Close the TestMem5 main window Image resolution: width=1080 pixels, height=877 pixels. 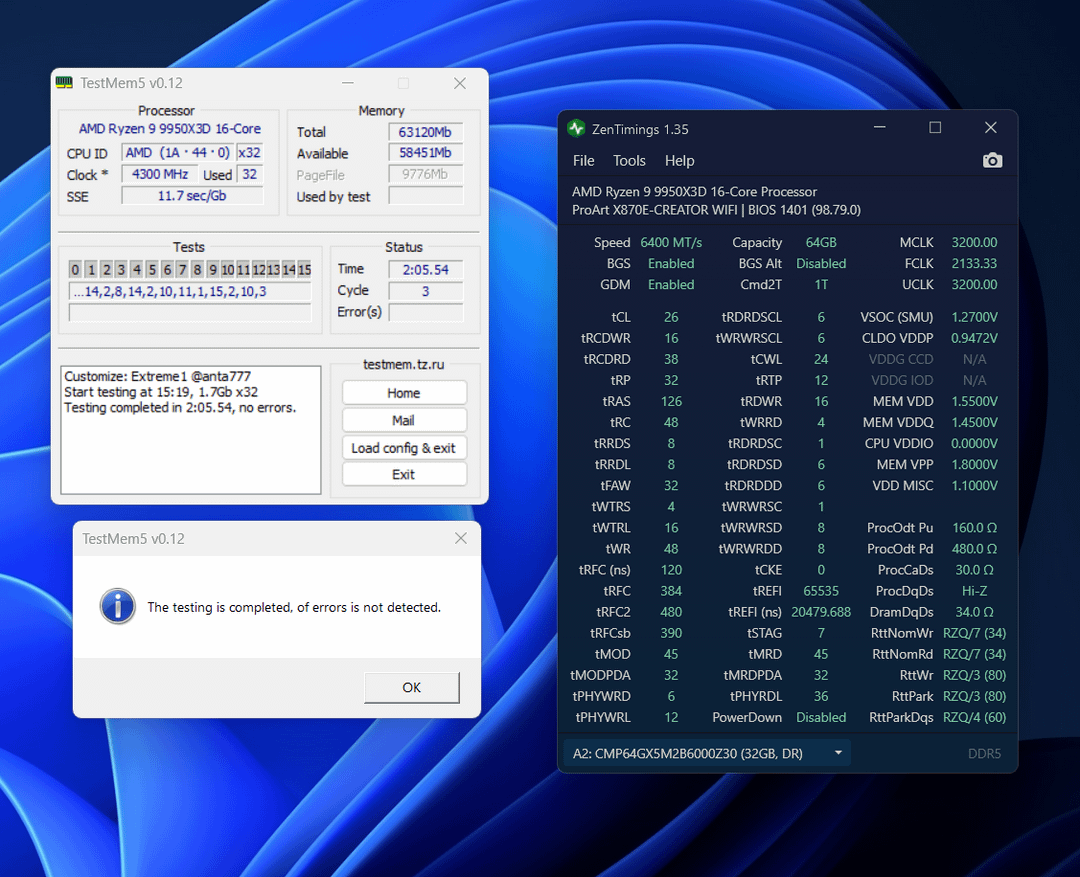pos(460,83)
